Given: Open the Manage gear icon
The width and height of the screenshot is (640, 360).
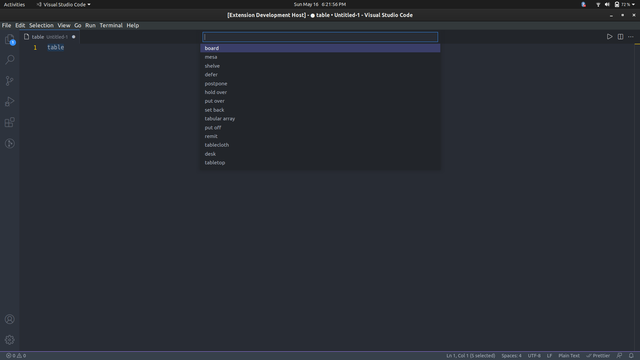Looking at the screenshot, I should 10,340.
